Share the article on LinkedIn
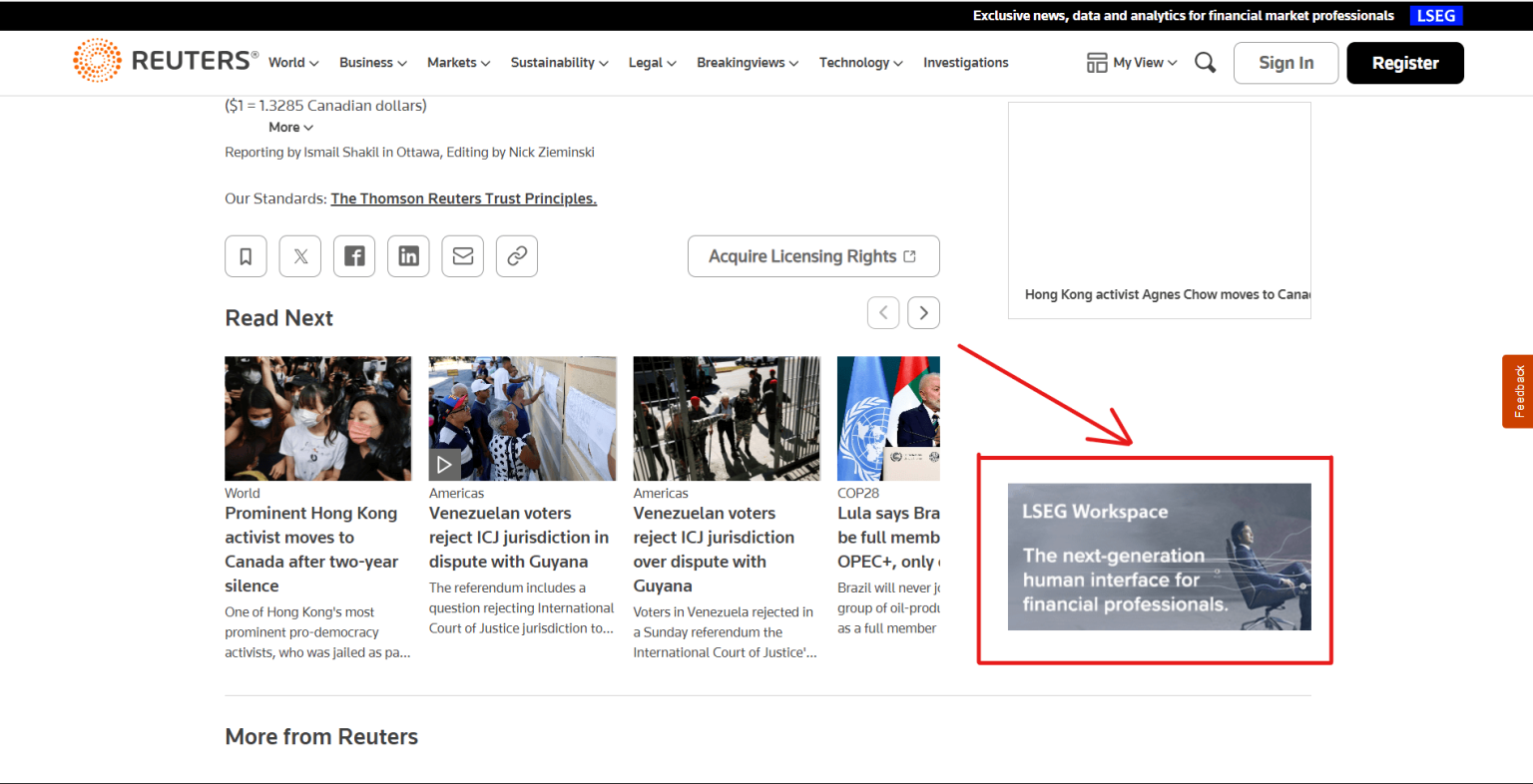The width and height of the screenshot is (1533, 784). (x=408, y=255)
